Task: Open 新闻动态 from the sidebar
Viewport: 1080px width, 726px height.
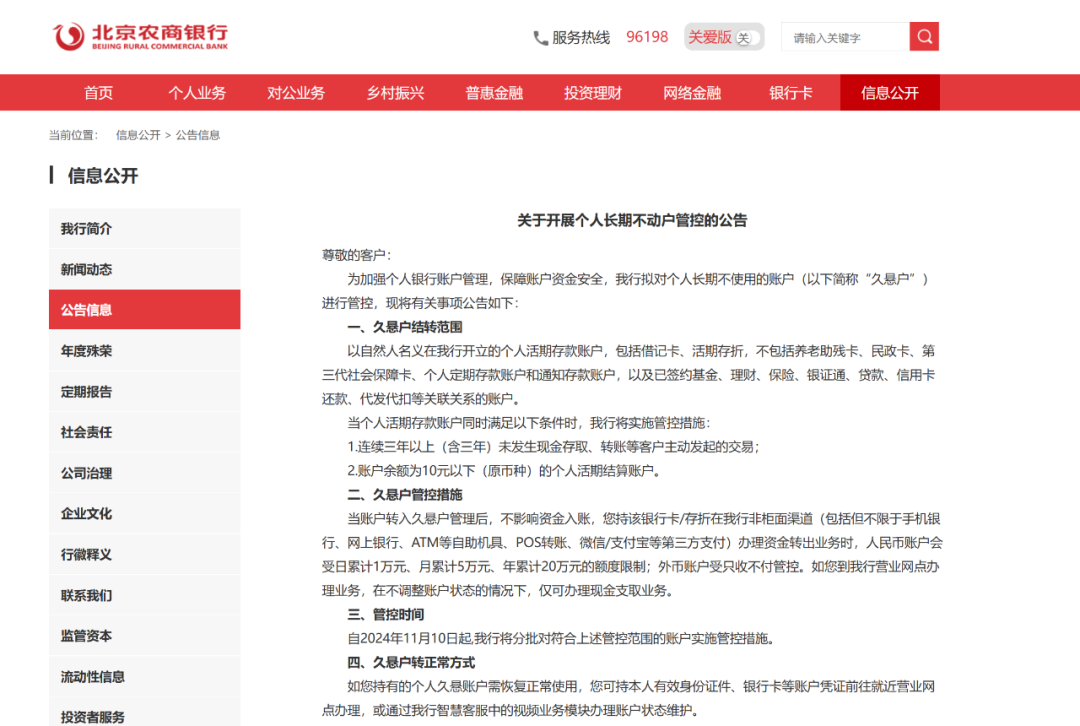Action: pos(144,269)
